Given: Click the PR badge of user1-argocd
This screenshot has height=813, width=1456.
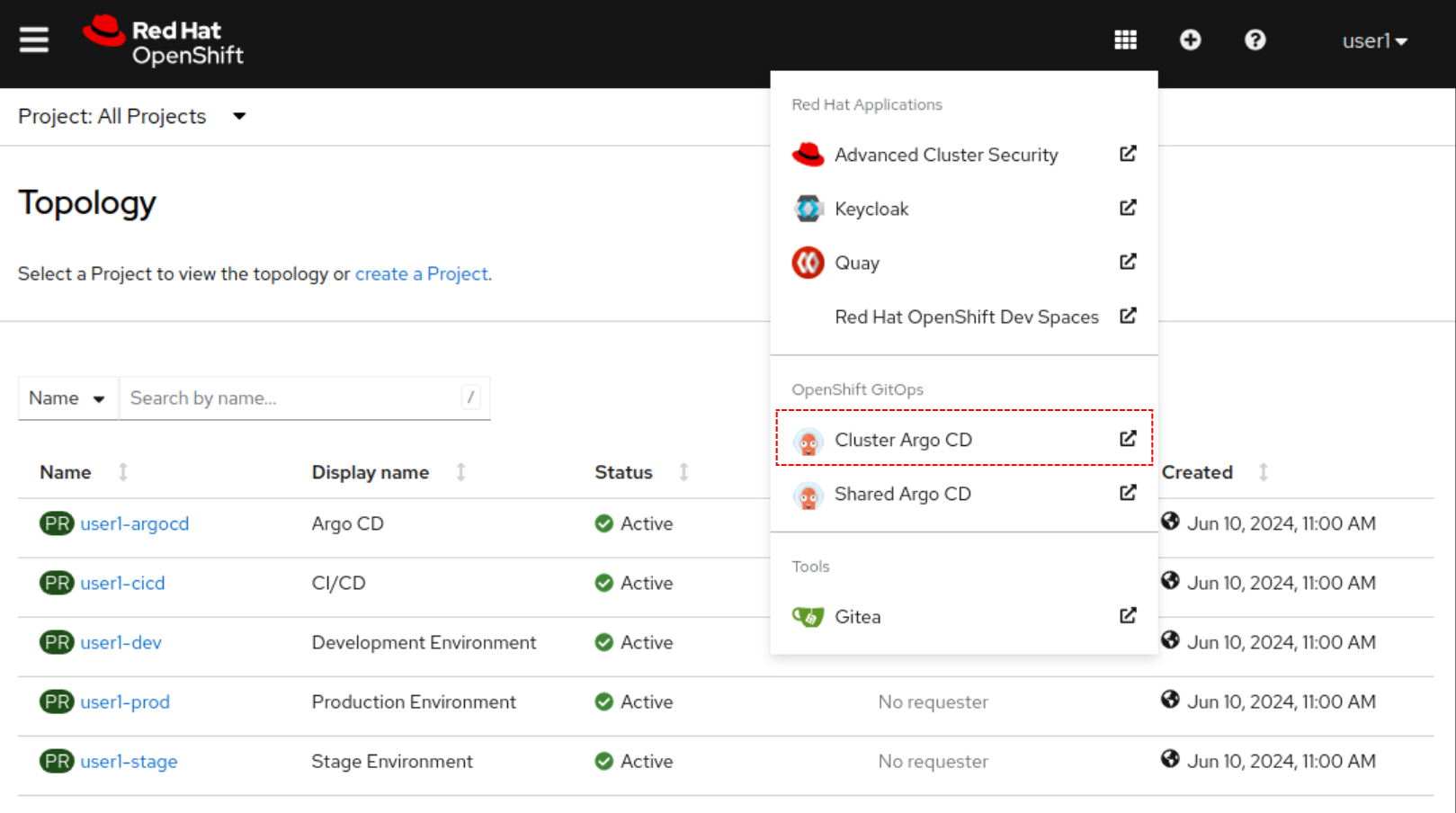Looking at the screenshot, I should point(57,523).
